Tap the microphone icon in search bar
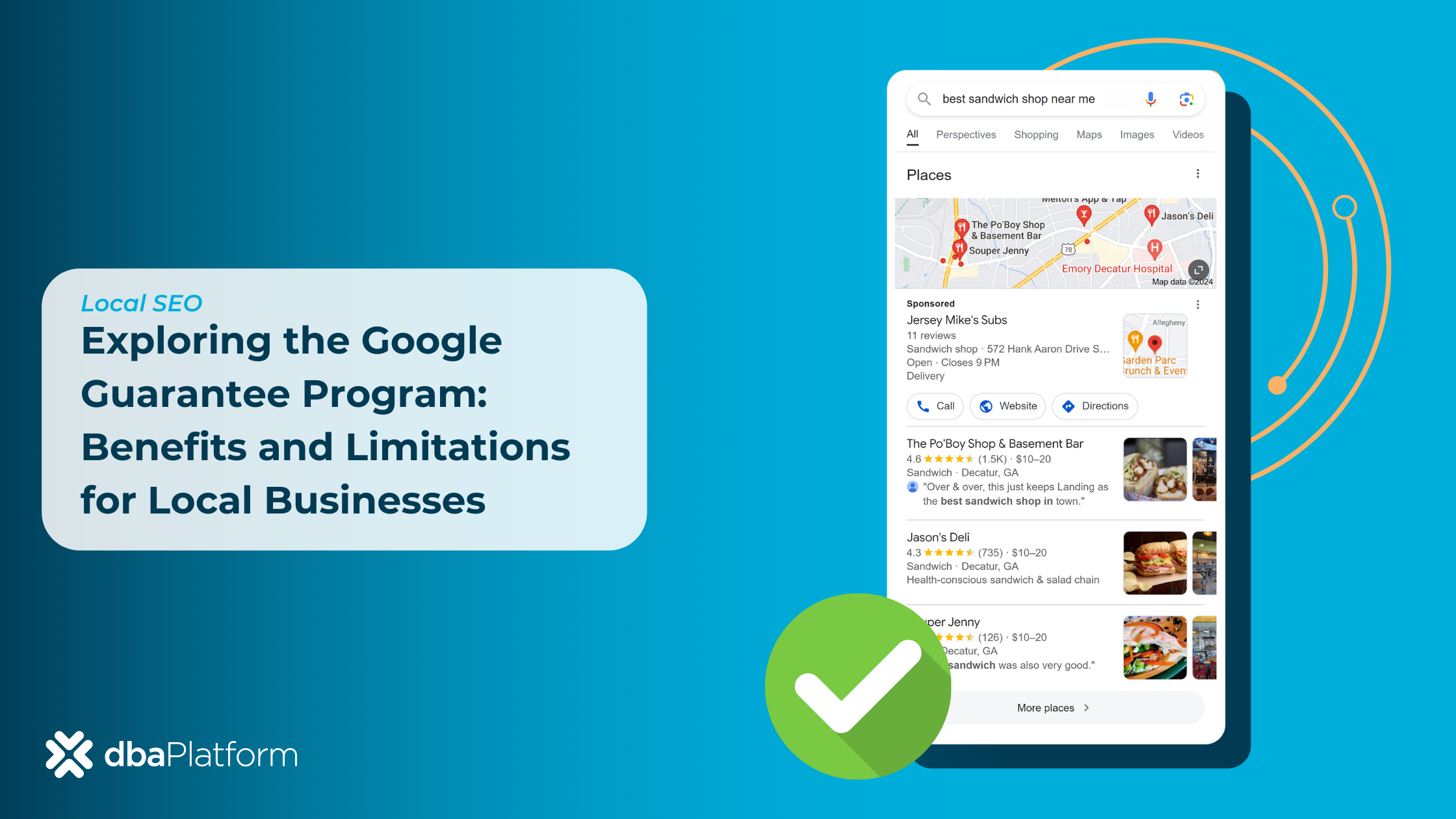This screenshot has height=819, width=1456. [x=1161, y=100]
